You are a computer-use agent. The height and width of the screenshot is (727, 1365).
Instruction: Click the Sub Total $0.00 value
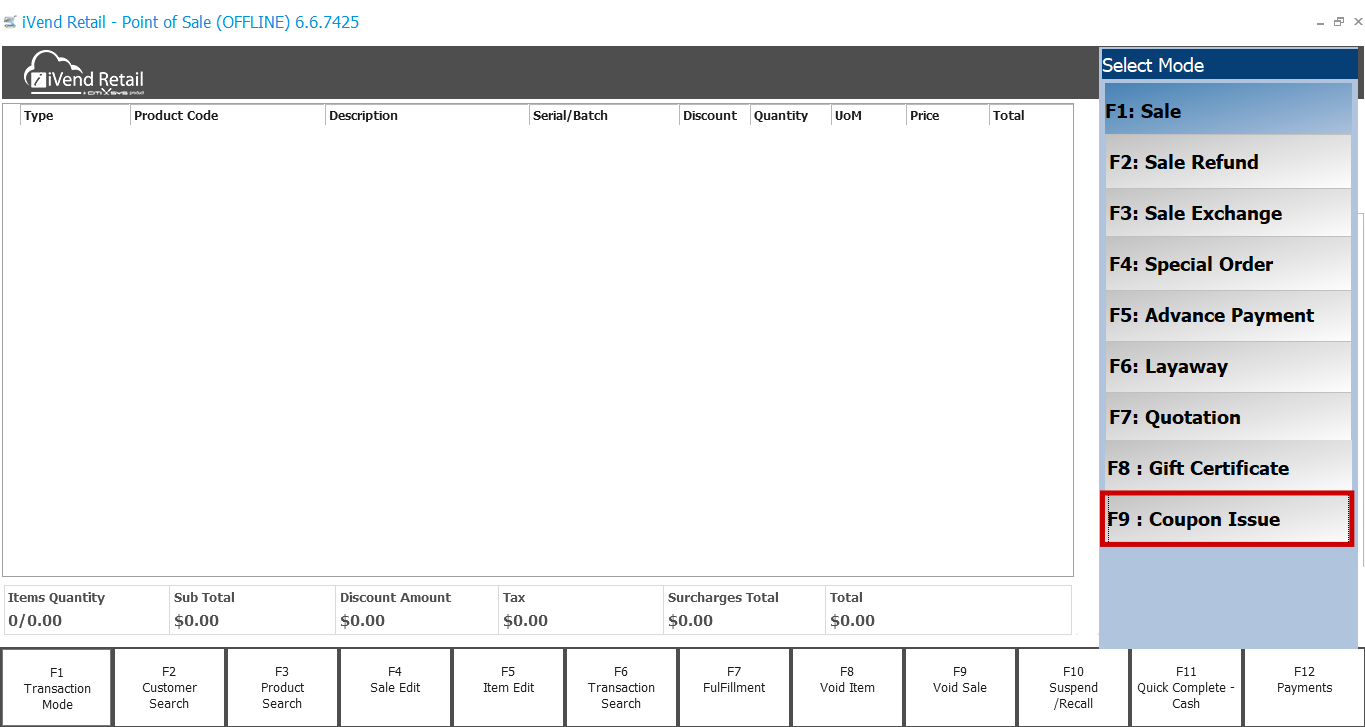click(196, 621)
